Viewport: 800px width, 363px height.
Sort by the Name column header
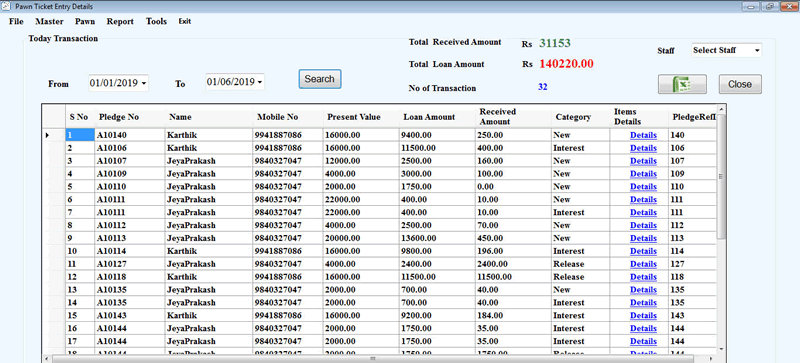(209, 117)
